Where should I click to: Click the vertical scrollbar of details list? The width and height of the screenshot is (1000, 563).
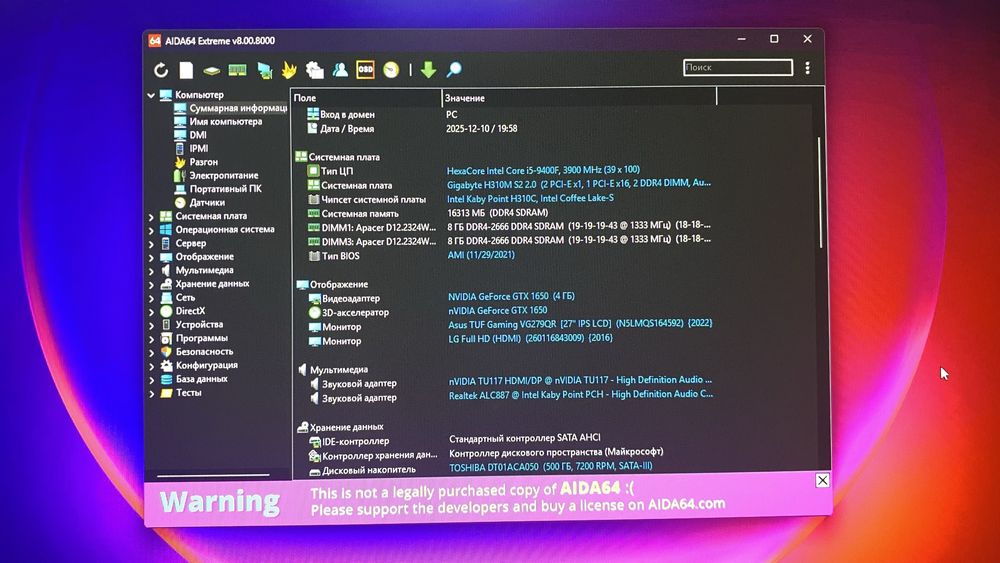point(820,191)
